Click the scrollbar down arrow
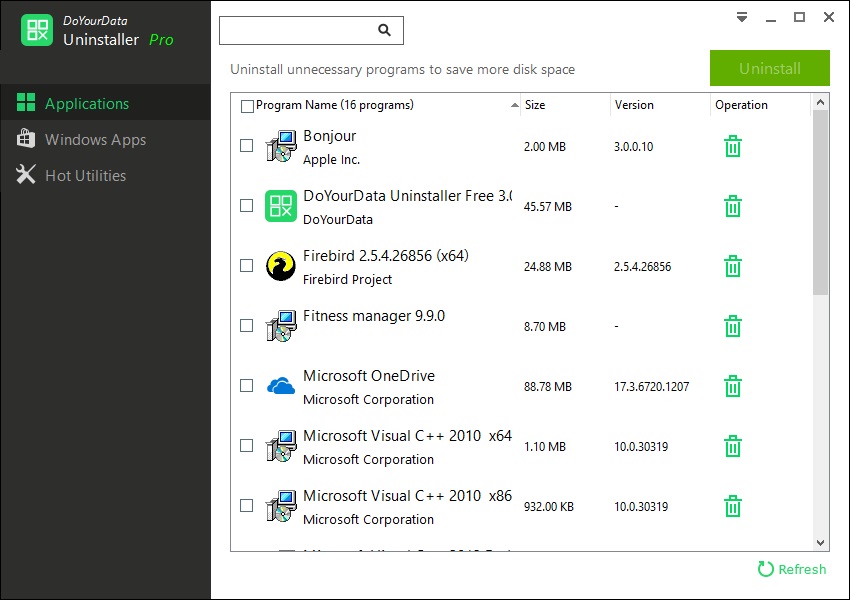This screenshot has width=850, height=600. pos(820,543)
